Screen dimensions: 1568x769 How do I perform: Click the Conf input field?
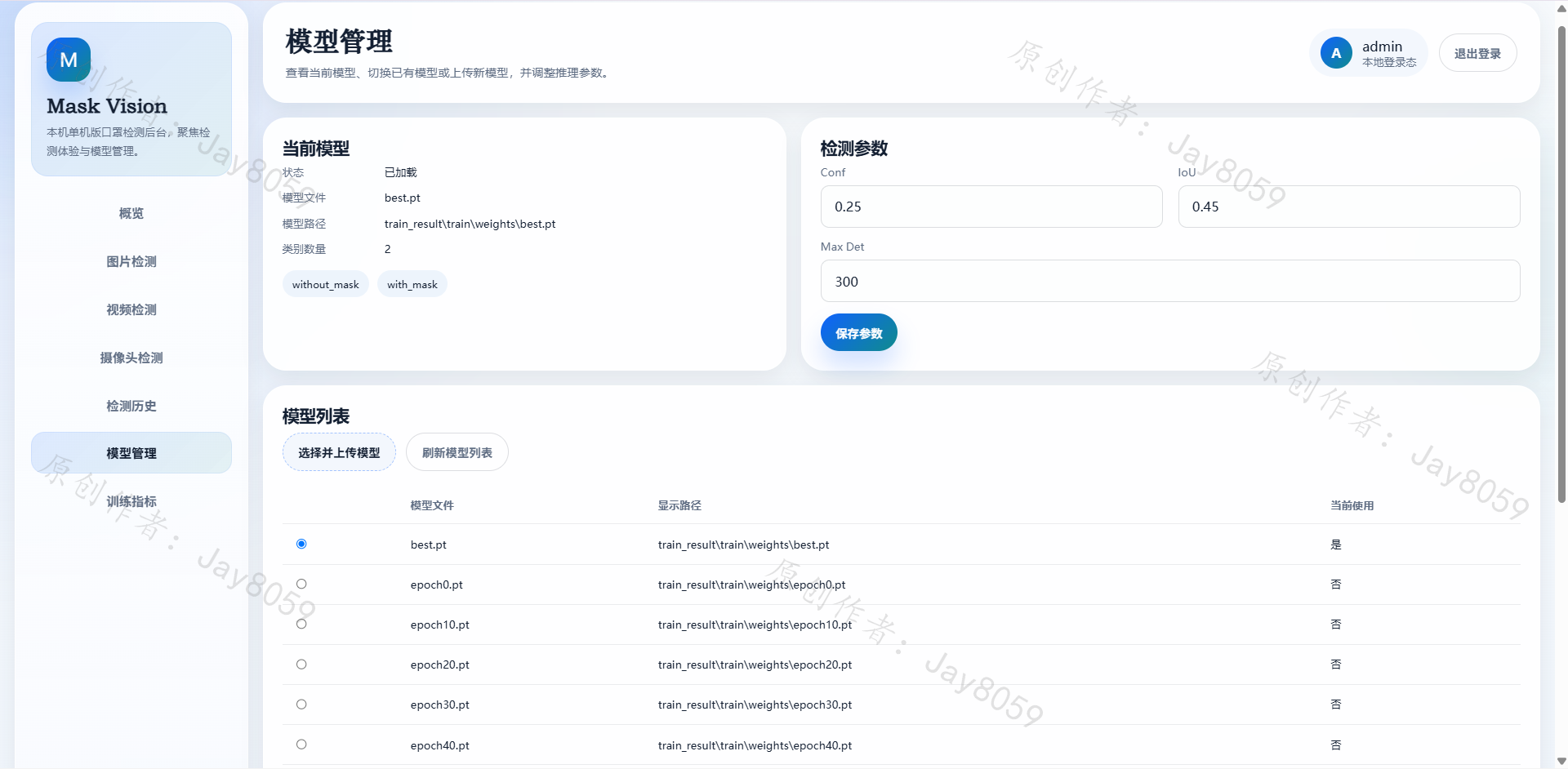click(991, 207)
